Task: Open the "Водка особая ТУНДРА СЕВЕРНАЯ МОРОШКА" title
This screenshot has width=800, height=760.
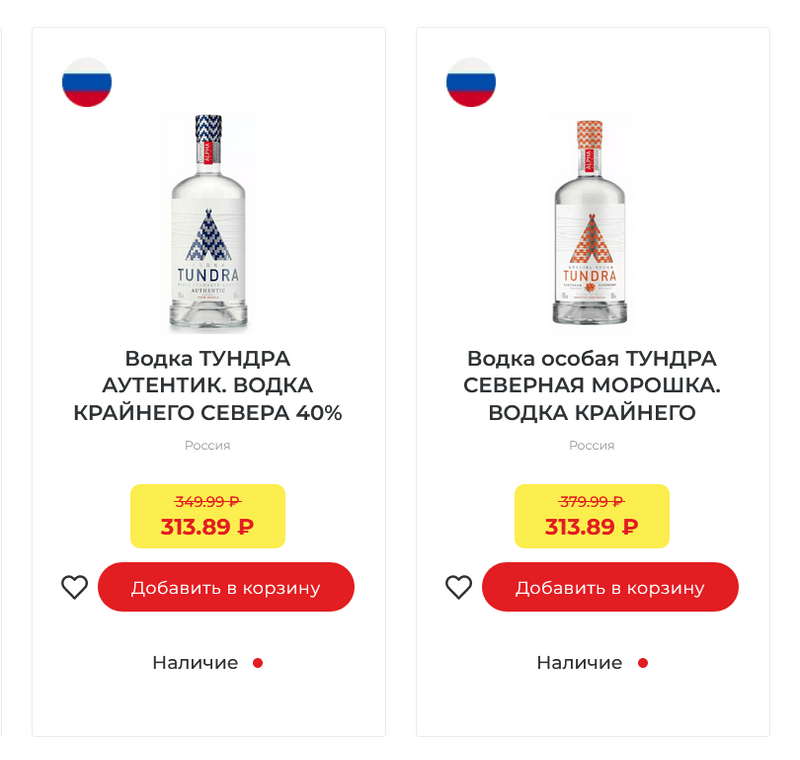Action: click(592, 386)
